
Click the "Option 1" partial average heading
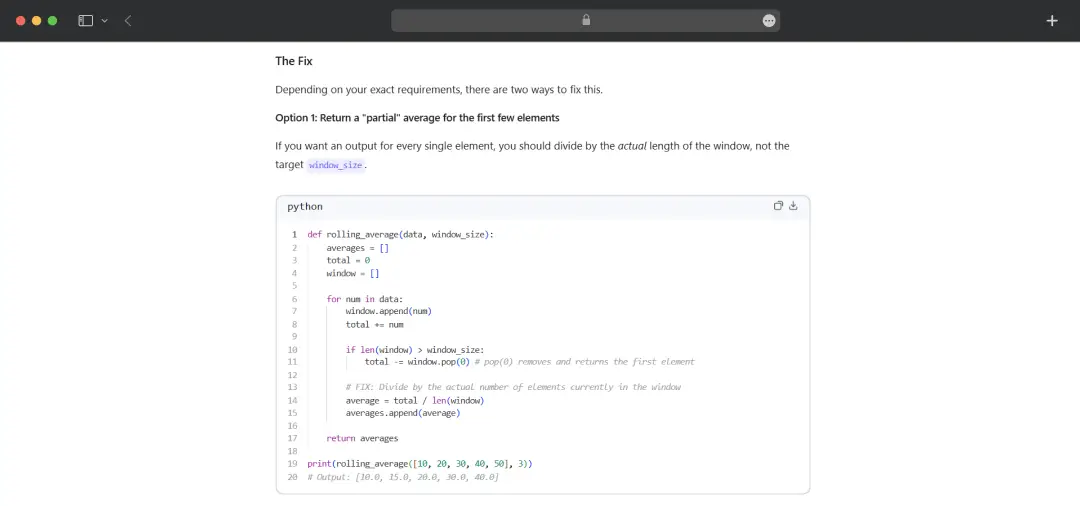417,118
